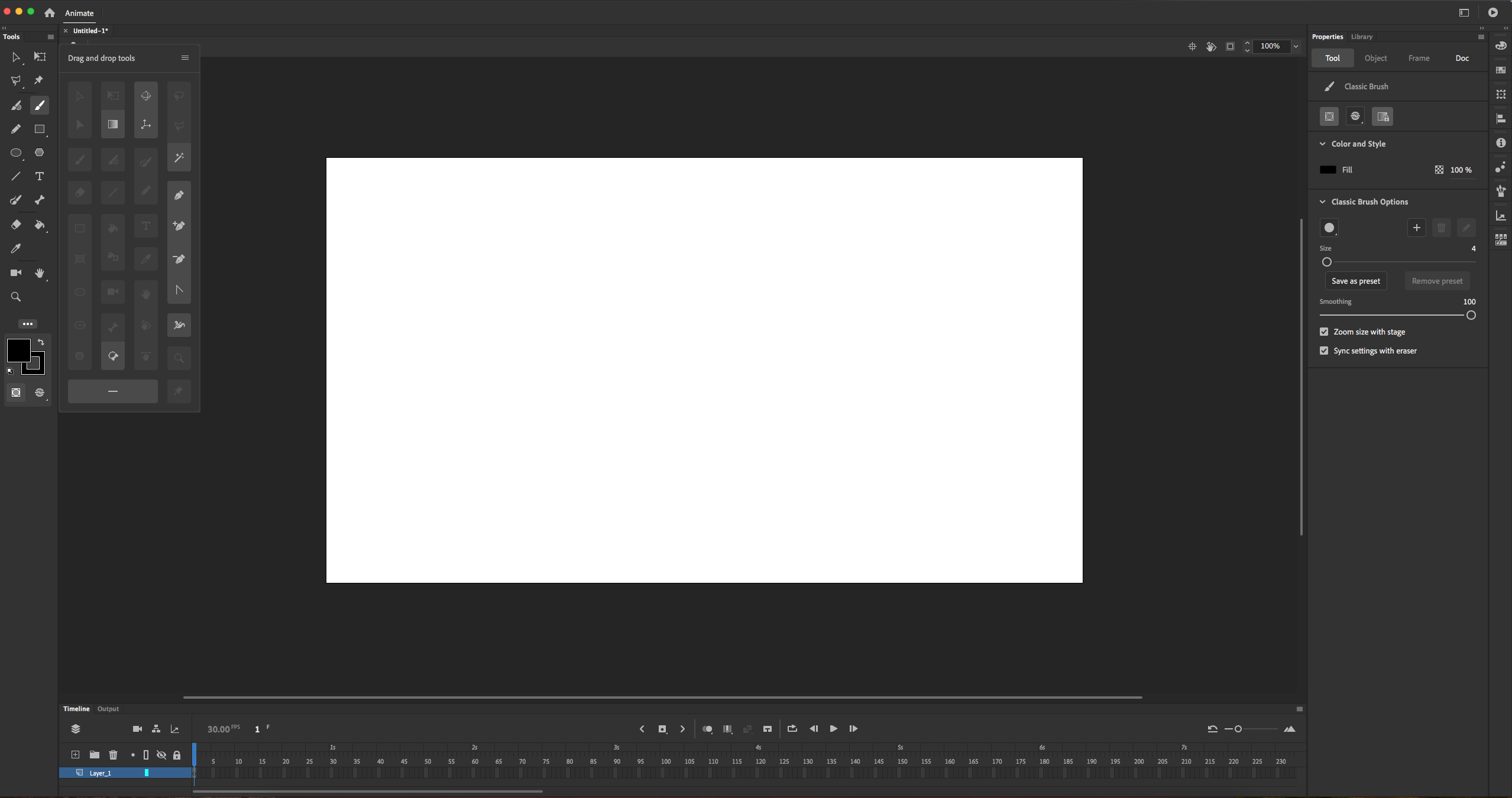Toggle fill color swatch visibility
1512x798 pixels.
tap(1328, 169)
